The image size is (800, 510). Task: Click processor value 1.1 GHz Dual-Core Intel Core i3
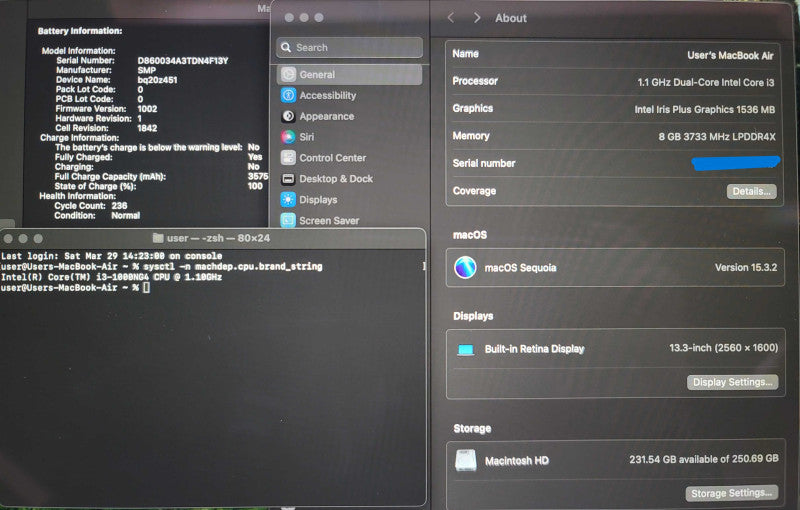coord(706,82)
